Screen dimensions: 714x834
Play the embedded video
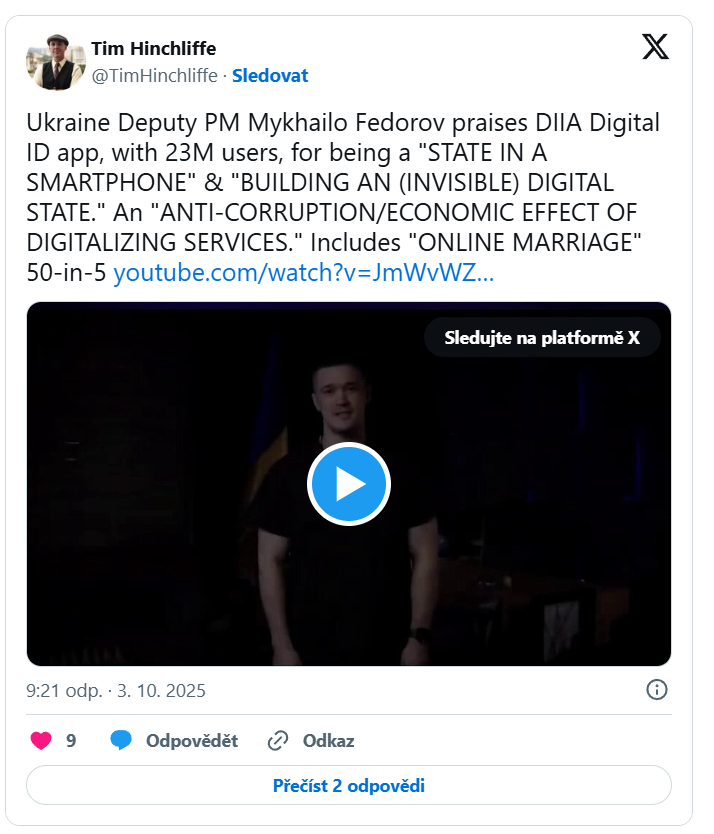click(x=349, y=484)
